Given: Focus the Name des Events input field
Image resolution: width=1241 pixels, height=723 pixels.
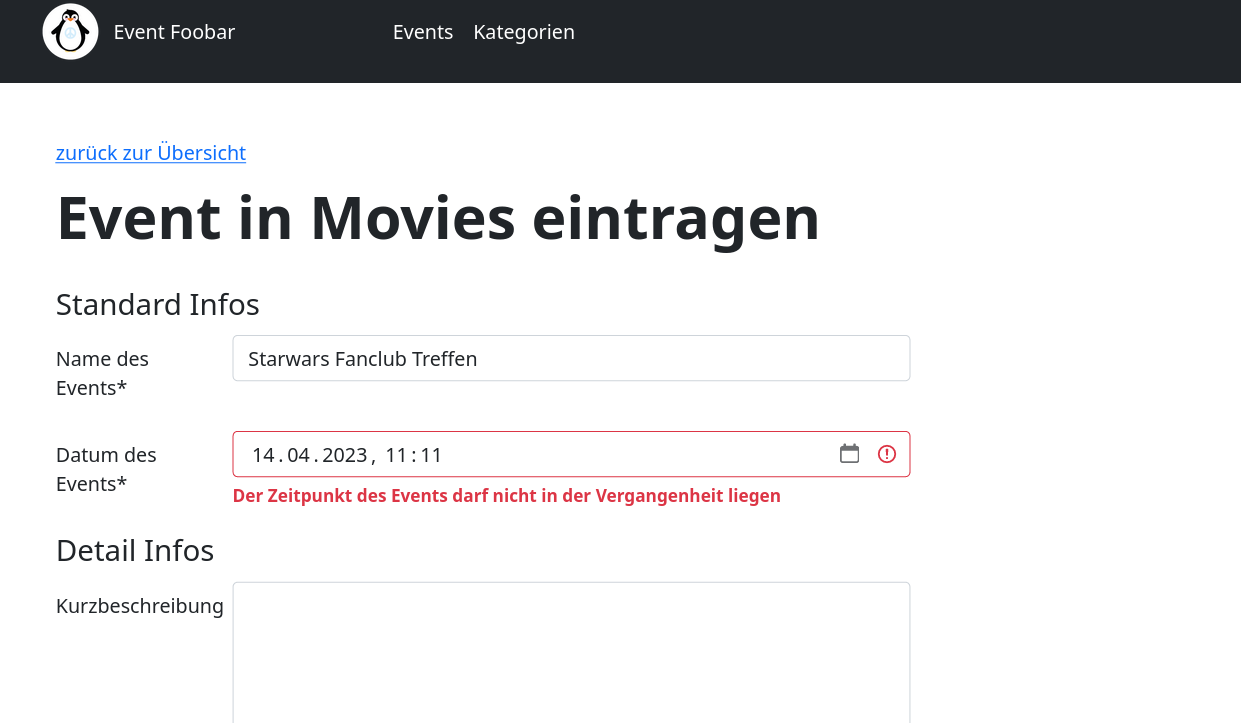Looking at the screenshot, I should (x=571, y=357).
